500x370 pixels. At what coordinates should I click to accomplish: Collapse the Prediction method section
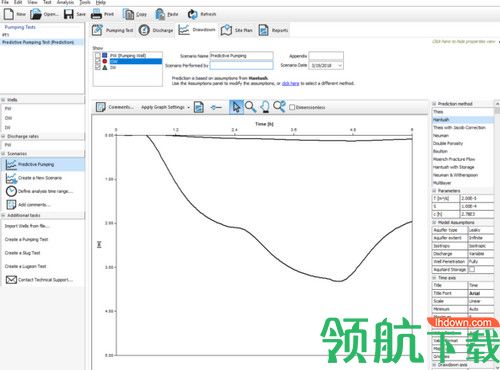pyautogui.click(x=434, y=104)
